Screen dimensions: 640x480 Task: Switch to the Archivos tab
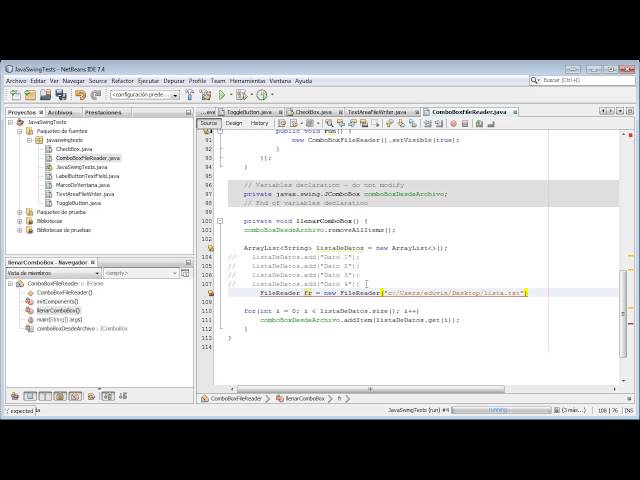tap(60, 112)
